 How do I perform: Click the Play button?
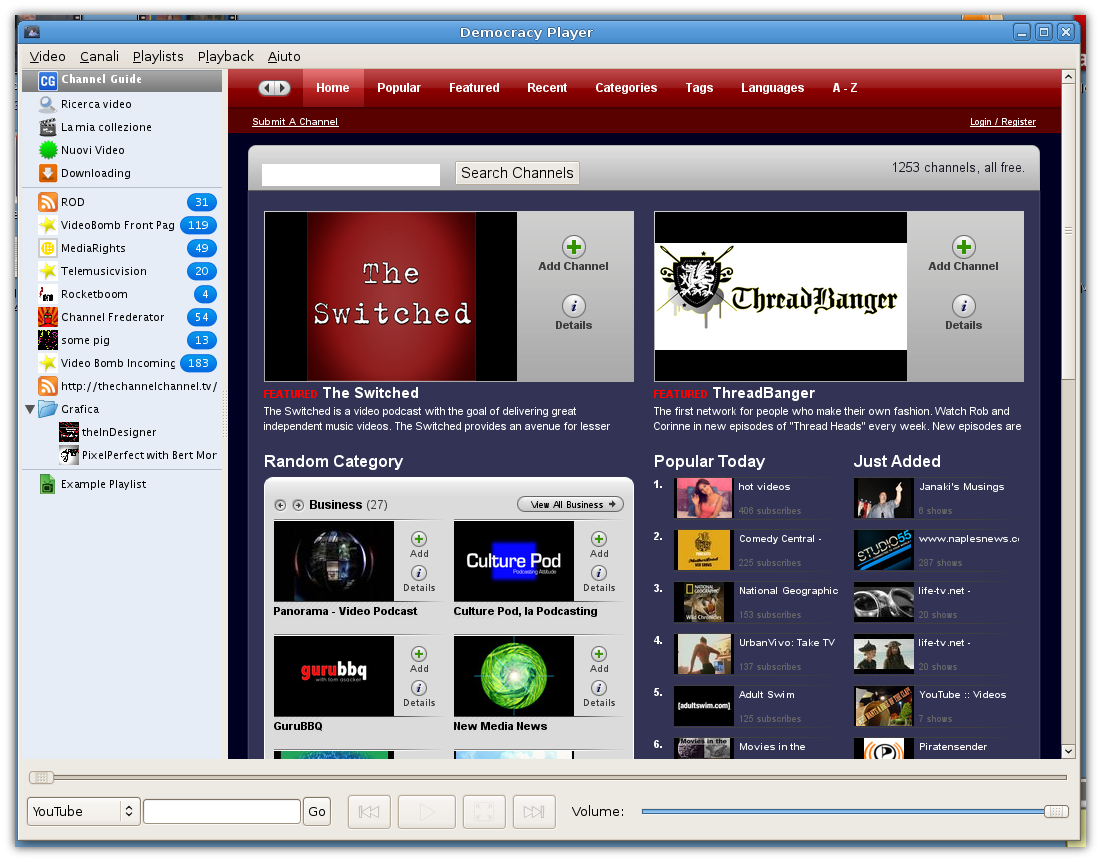(427, 812)
